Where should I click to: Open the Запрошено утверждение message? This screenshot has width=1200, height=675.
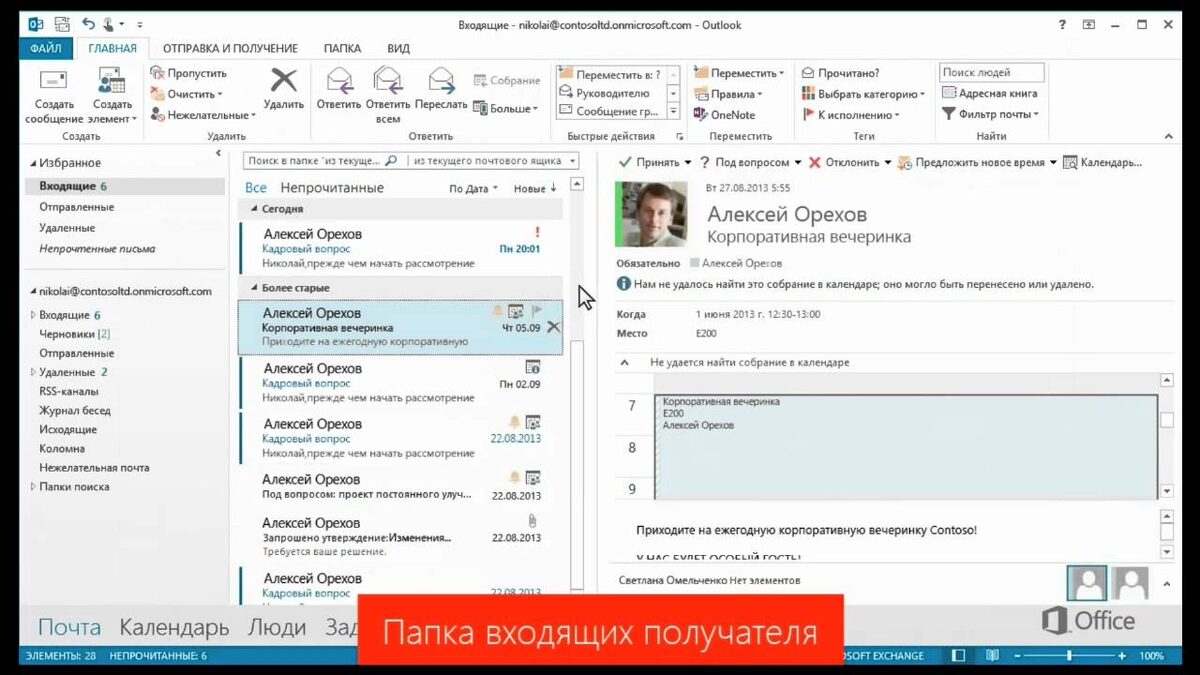[401, 537]
